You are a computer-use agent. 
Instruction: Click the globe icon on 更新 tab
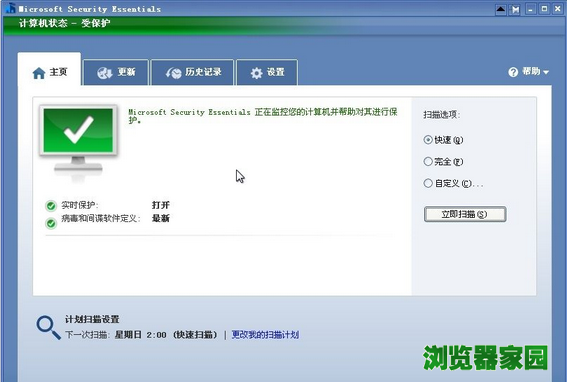(x=105, y=73)
